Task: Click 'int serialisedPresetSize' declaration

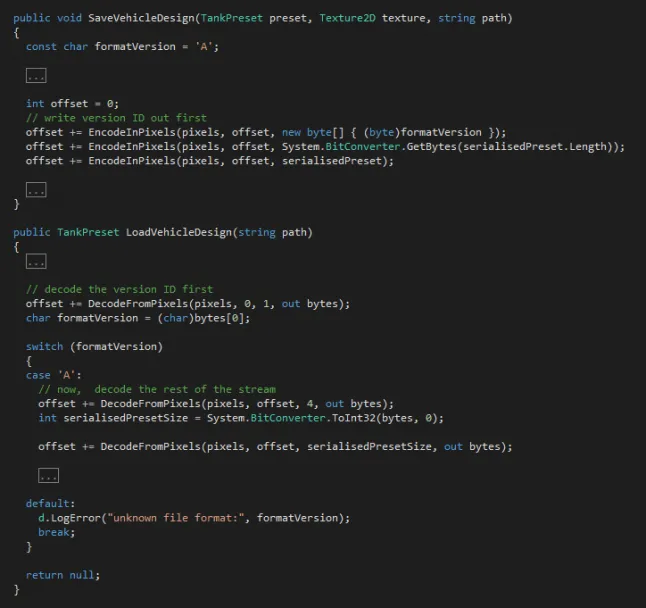Action: point(113,418)
